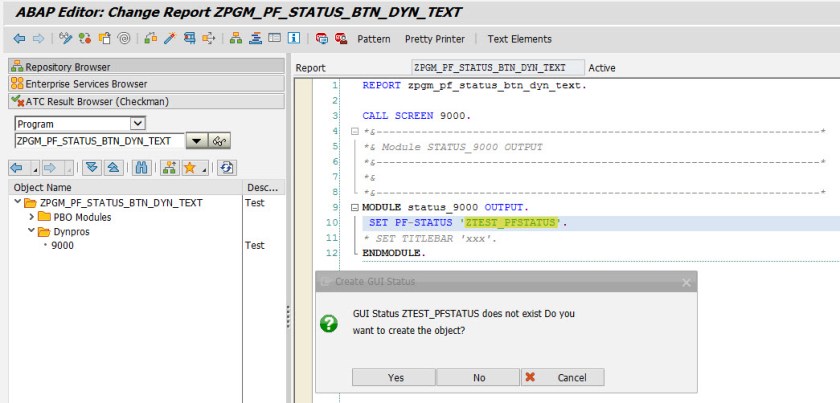This screenshot has width=840, height=403.
Task: Collapse the ZPGM_PF_STATUS_BTN_DYN_TEXT tree node
Action: coord(18,202)
